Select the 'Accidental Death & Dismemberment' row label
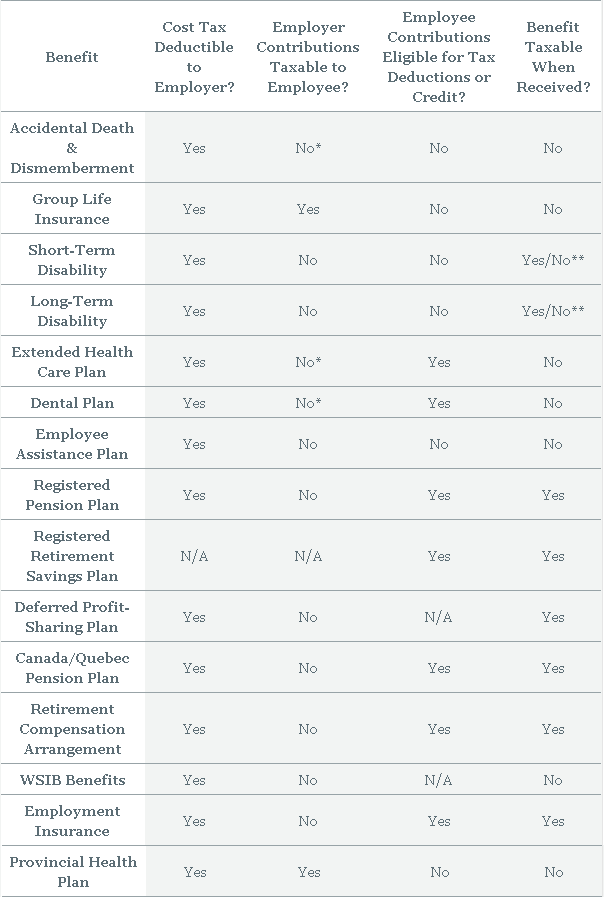Image resolution: width=604 pixels, height=898 pixels. [x=72, y=148]
